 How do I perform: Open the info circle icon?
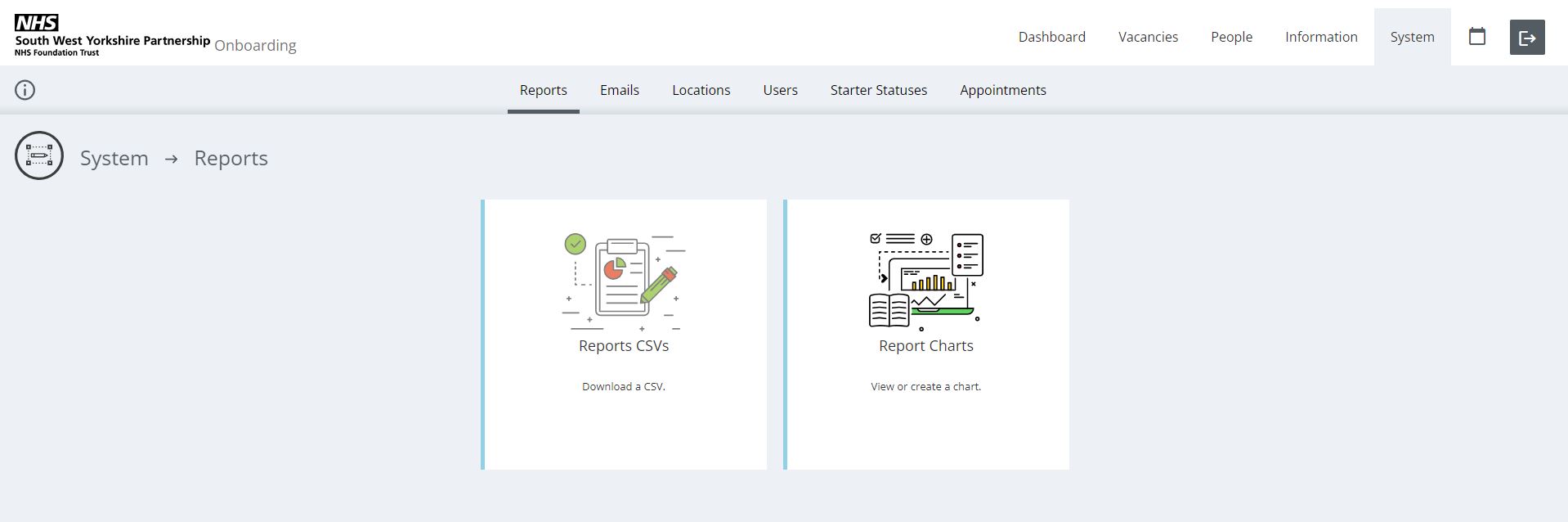click(x=25, y=90)
